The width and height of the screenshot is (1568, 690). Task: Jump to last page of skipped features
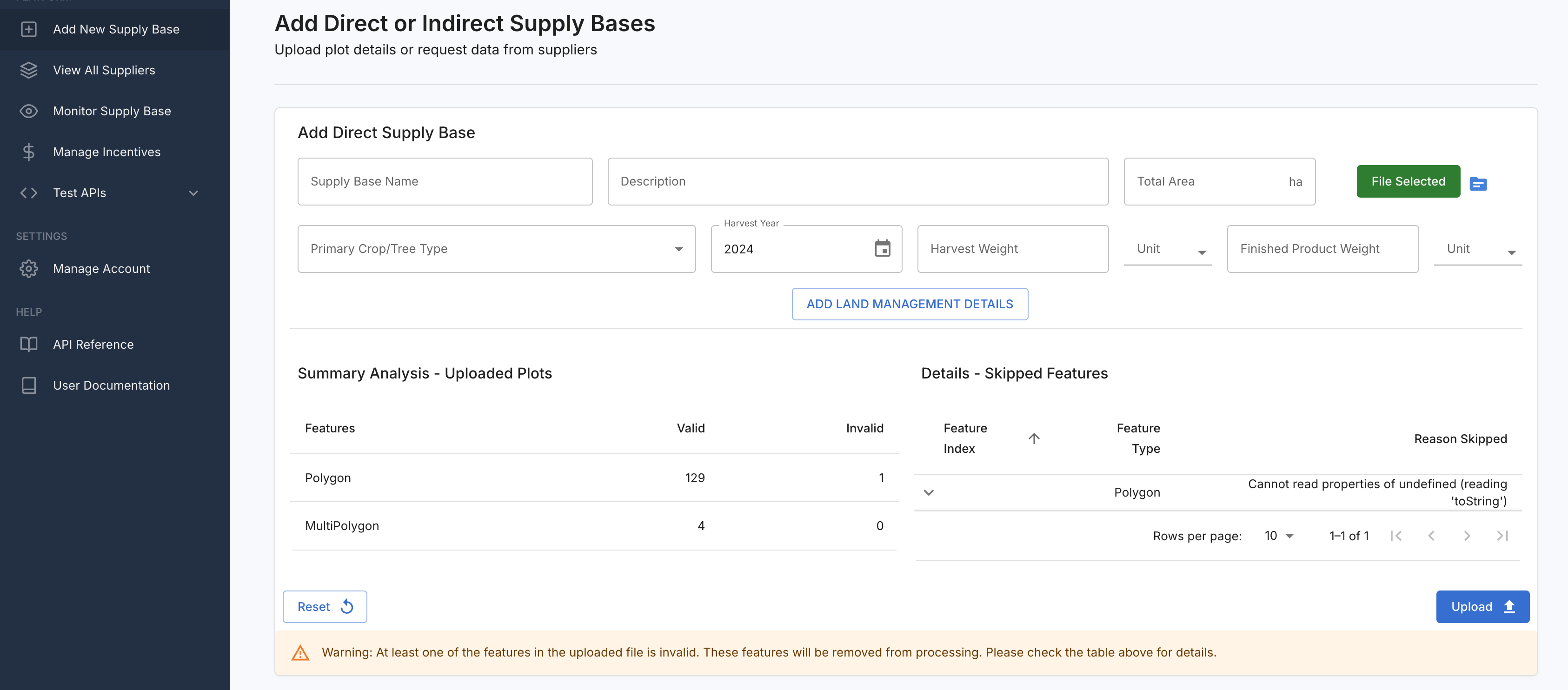1502,536
